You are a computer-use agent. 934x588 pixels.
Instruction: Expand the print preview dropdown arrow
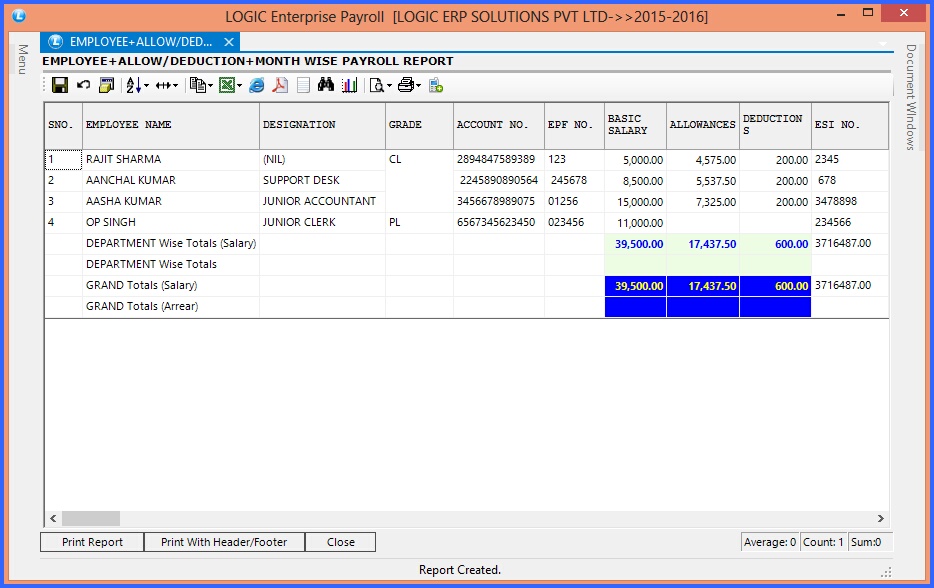(390, 86)
